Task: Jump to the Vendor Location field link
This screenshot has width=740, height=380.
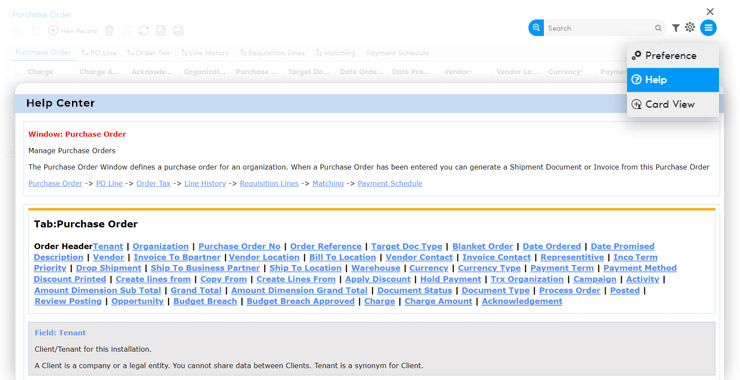Action: pos(264,257)
